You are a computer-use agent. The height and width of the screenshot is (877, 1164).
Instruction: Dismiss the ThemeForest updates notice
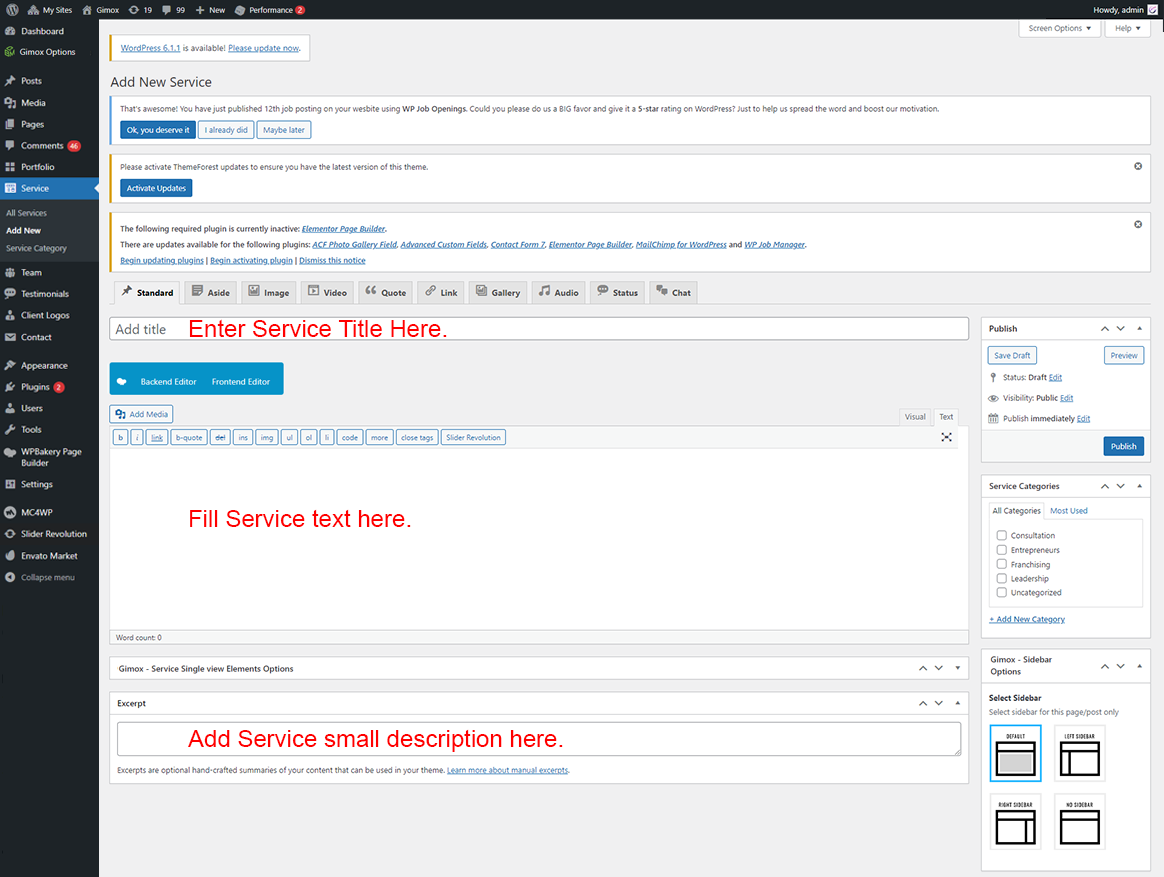[1138, 166]
